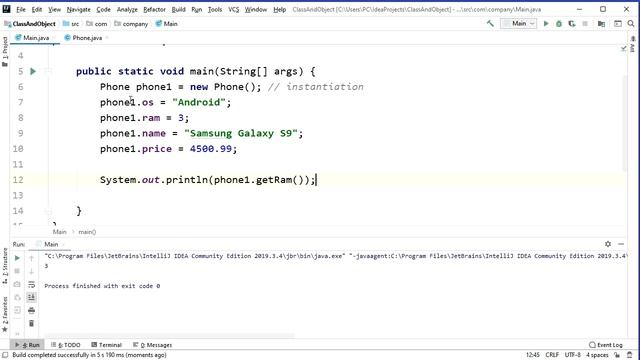This screenshot has width=640, height=360.
Task: Click the Run Anything toolbar icon
Action: 618,24
